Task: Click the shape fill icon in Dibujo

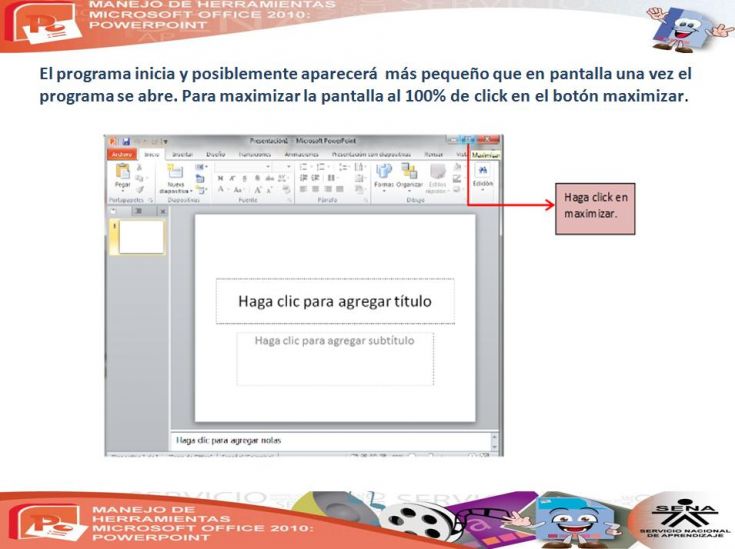Action: point(457,167)
